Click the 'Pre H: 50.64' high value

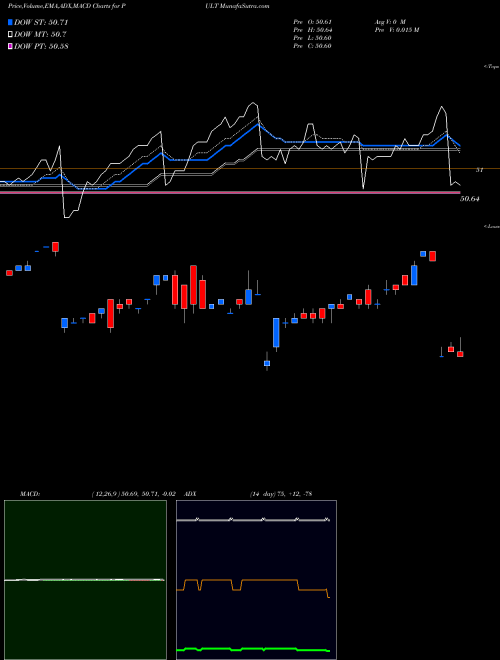tap(312, 29)
